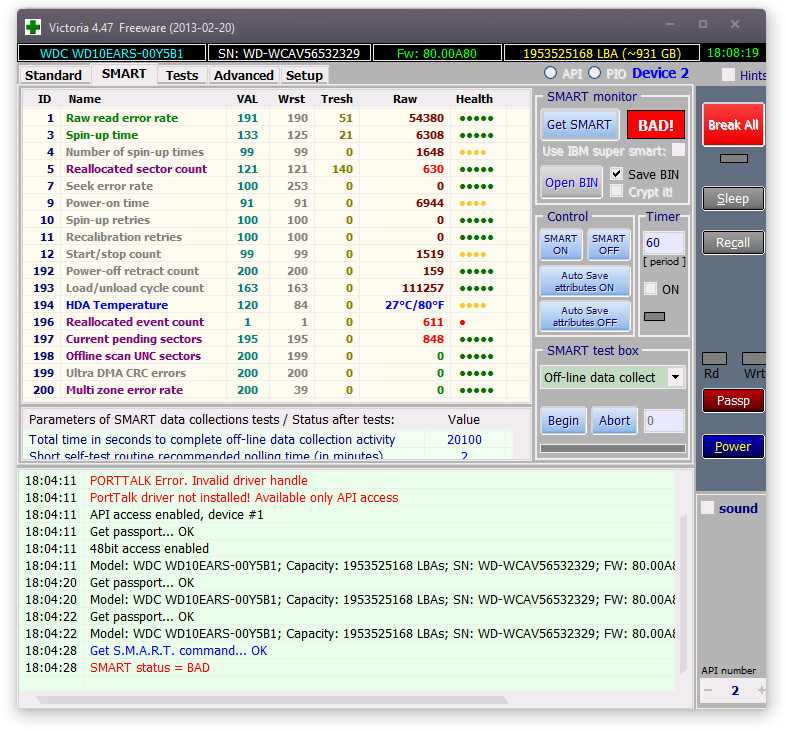This screenshot has width=787, height=731.
Task: Click the Sleep button
Action: tap(733, 199)
